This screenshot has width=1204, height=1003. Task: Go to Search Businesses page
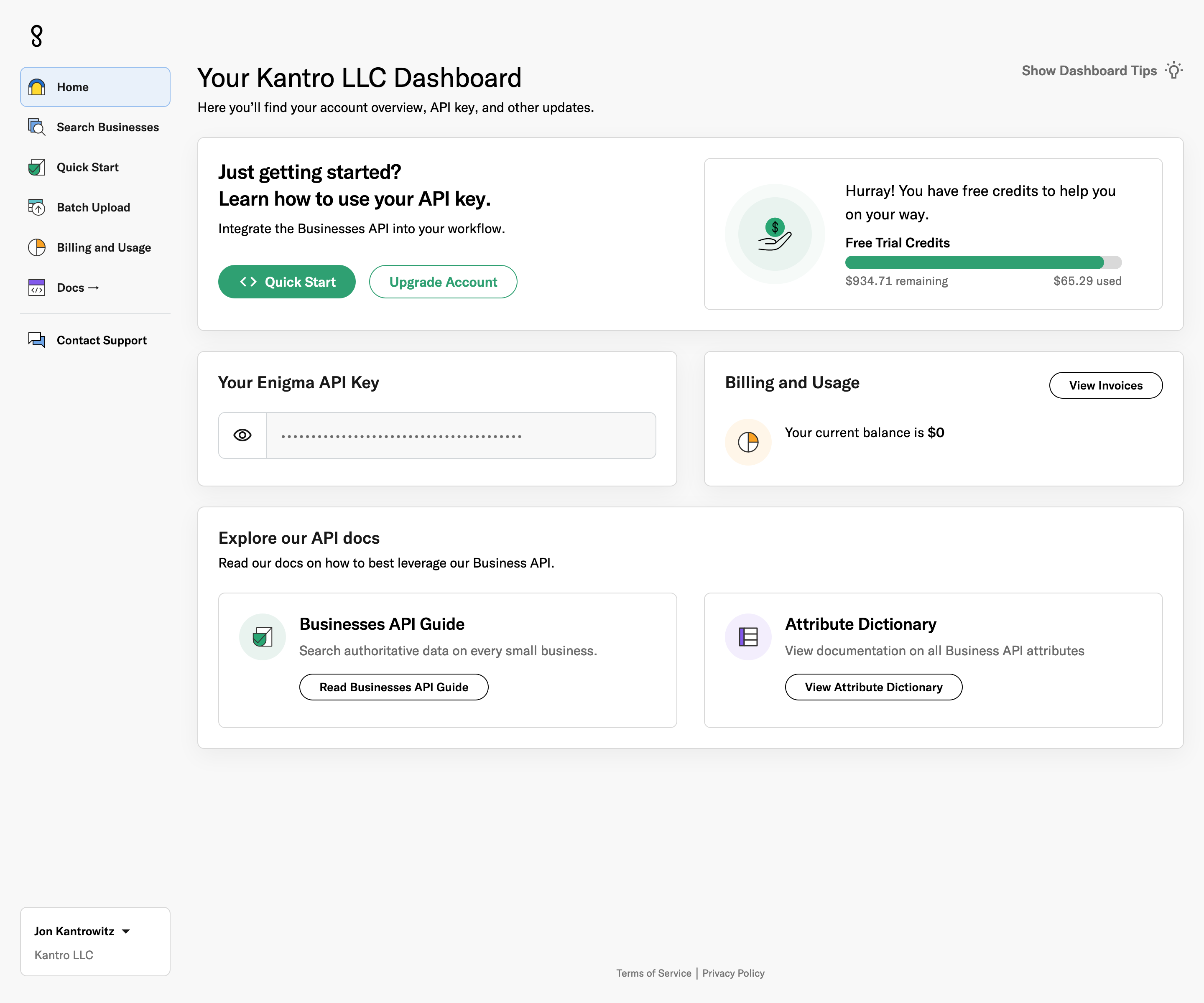click(95, 127)
